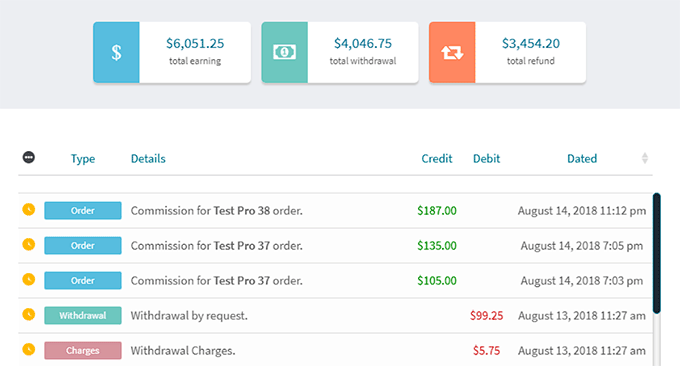Click the dollar sign total earning icon
The width and height of the screenshot is (680, 366).
click(116, 52)
